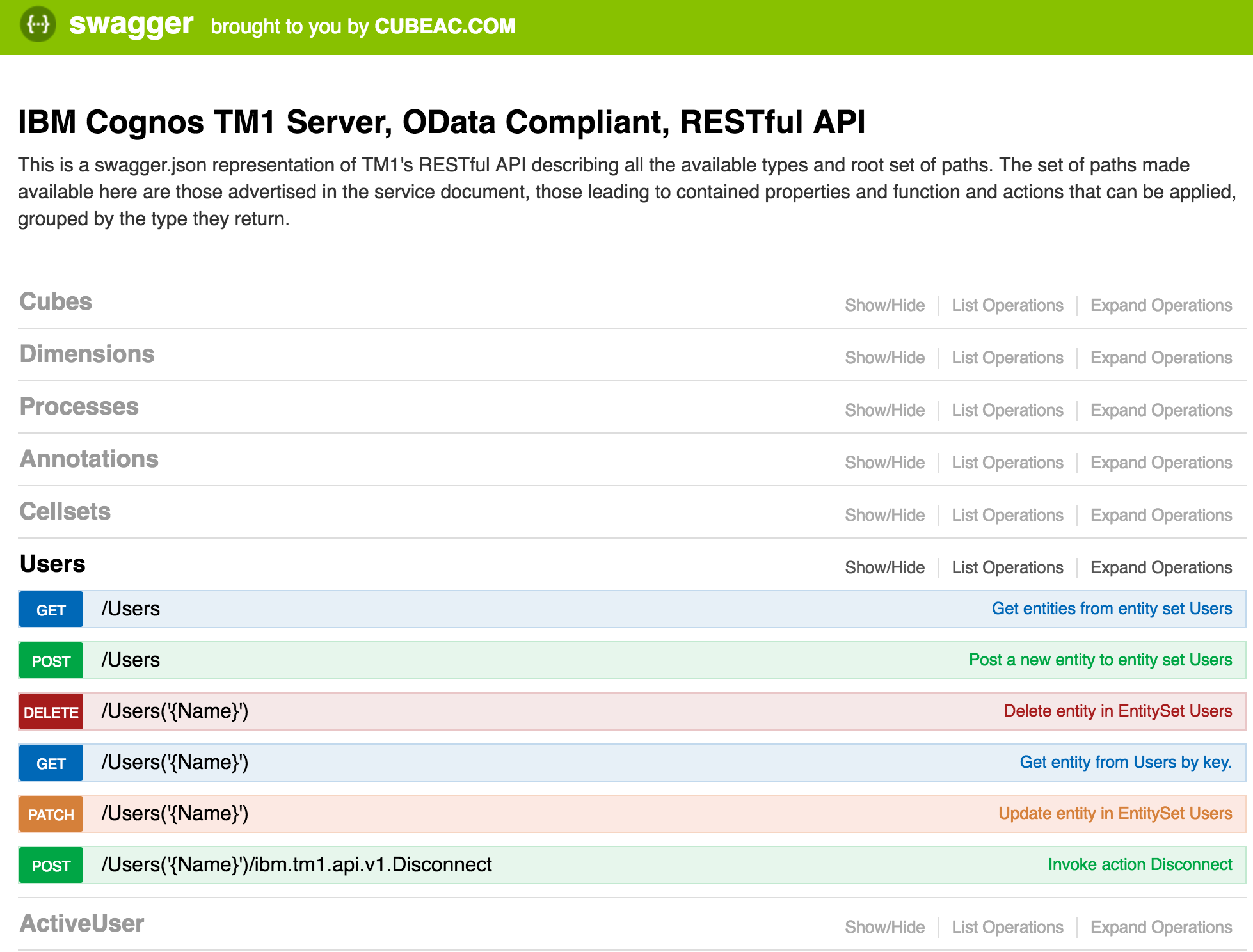
Task: Click Expand Operations for Cubes
Action: coord(1161,305)
